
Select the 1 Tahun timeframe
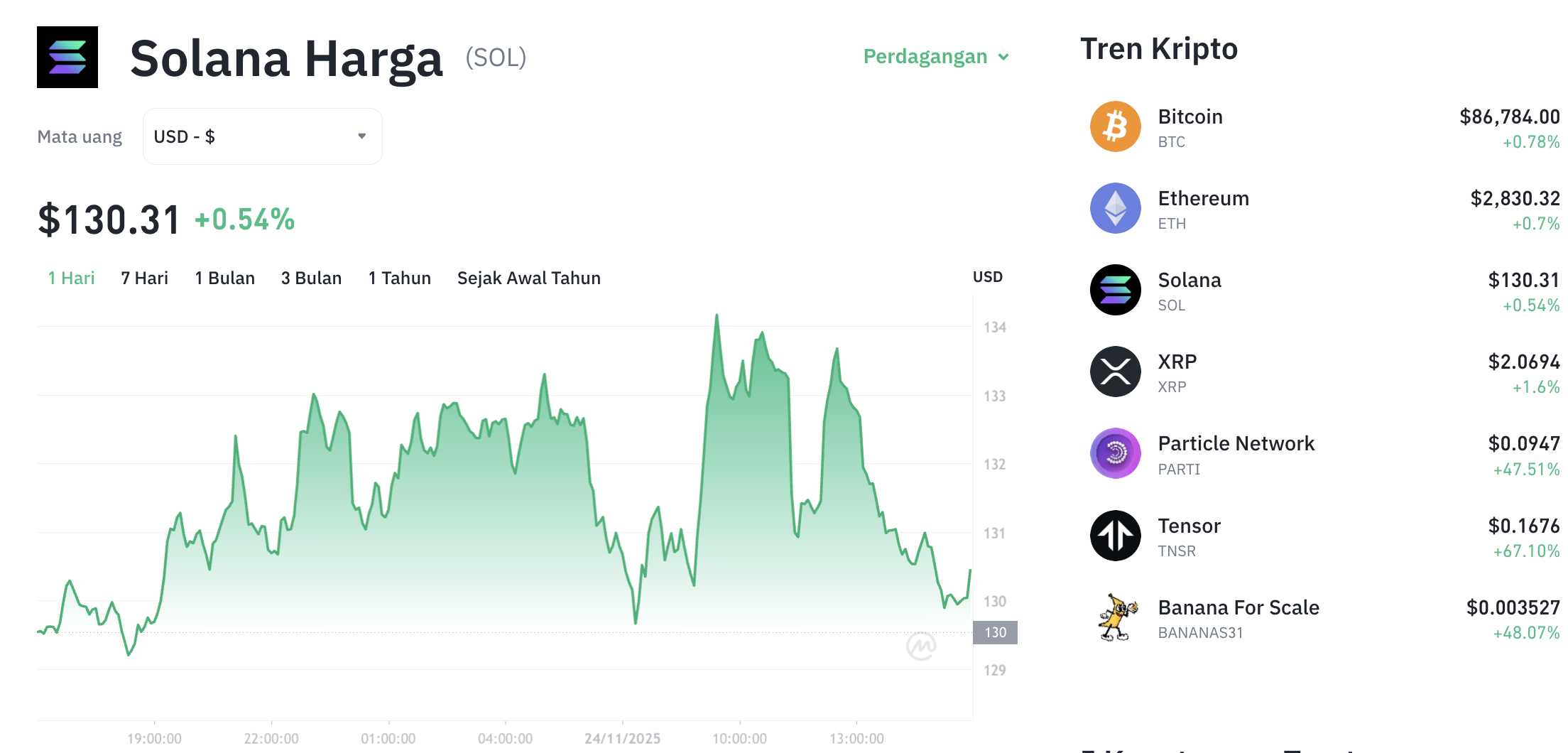(x=399, y=278)
